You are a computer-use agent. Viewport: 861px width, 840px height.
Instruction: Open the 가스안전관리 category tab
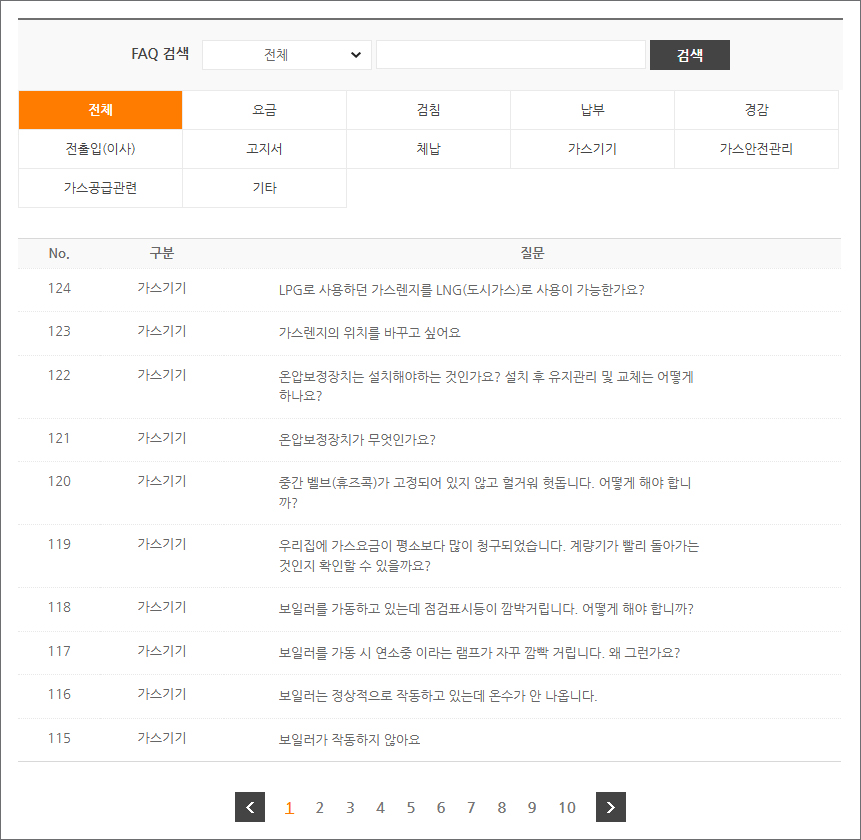756,149
